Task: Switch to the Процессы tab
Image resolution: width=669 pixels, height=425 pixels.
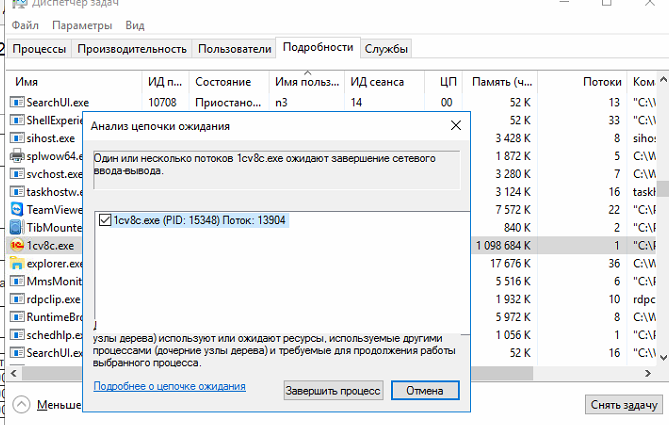Action: (39, 49)
